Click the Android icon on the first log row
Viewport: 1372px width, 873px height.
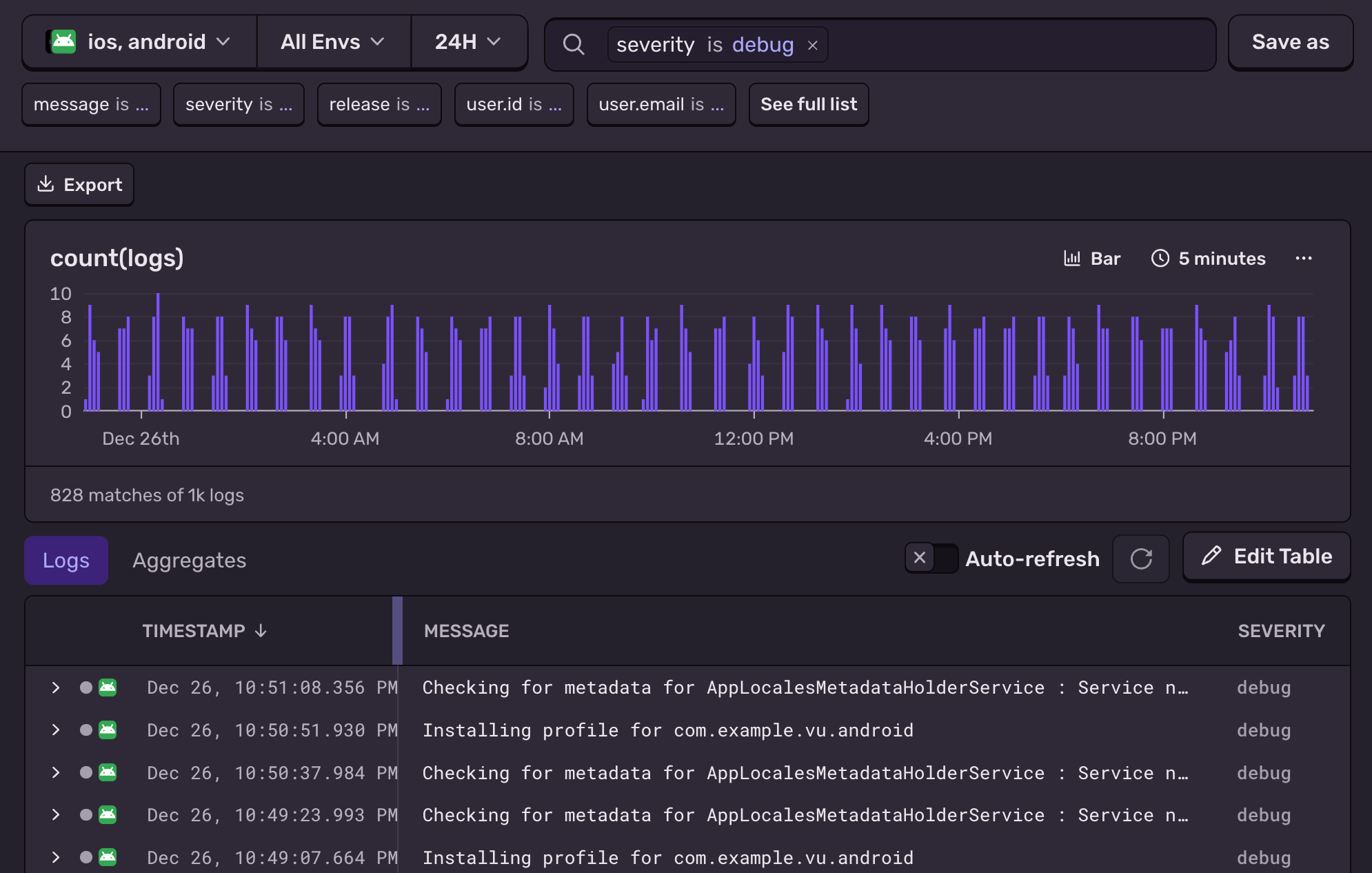coord(107,688)
